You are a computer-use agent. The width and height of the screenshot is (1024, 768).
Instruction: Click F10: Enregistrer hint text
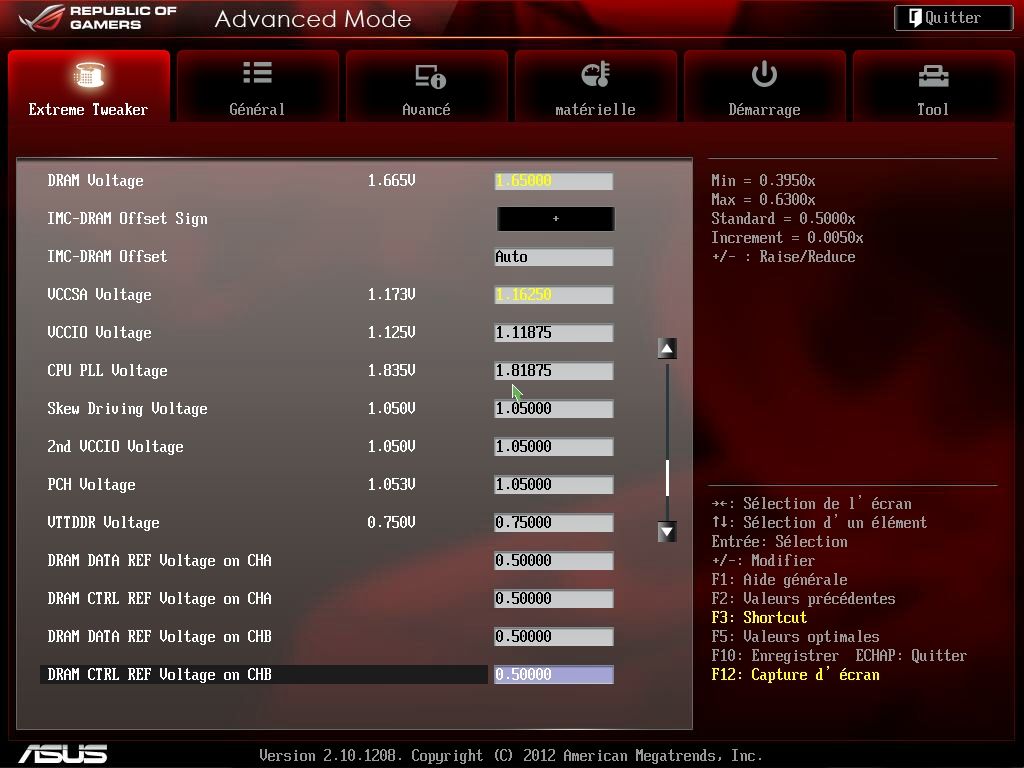point(775,656)
